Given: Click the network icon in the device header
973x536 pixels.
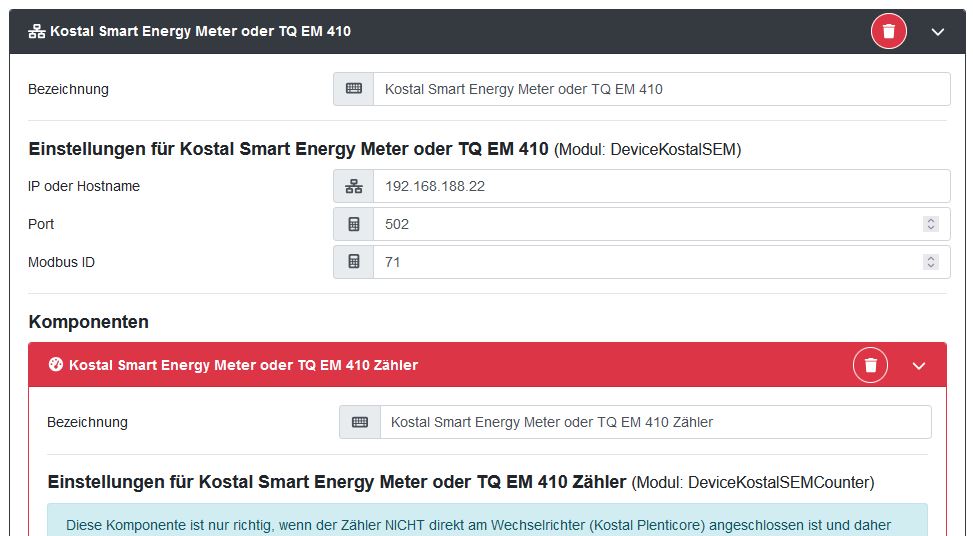Looking at the screenshot, I should pyautogui.click(x=37, y=31).
